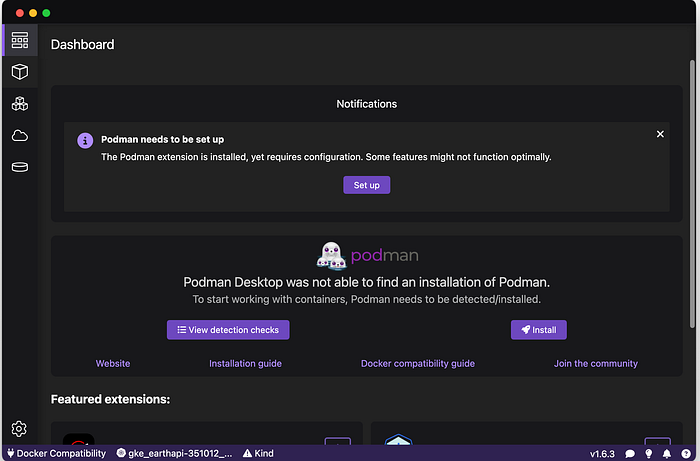Open the Containers cube icon

20,71
